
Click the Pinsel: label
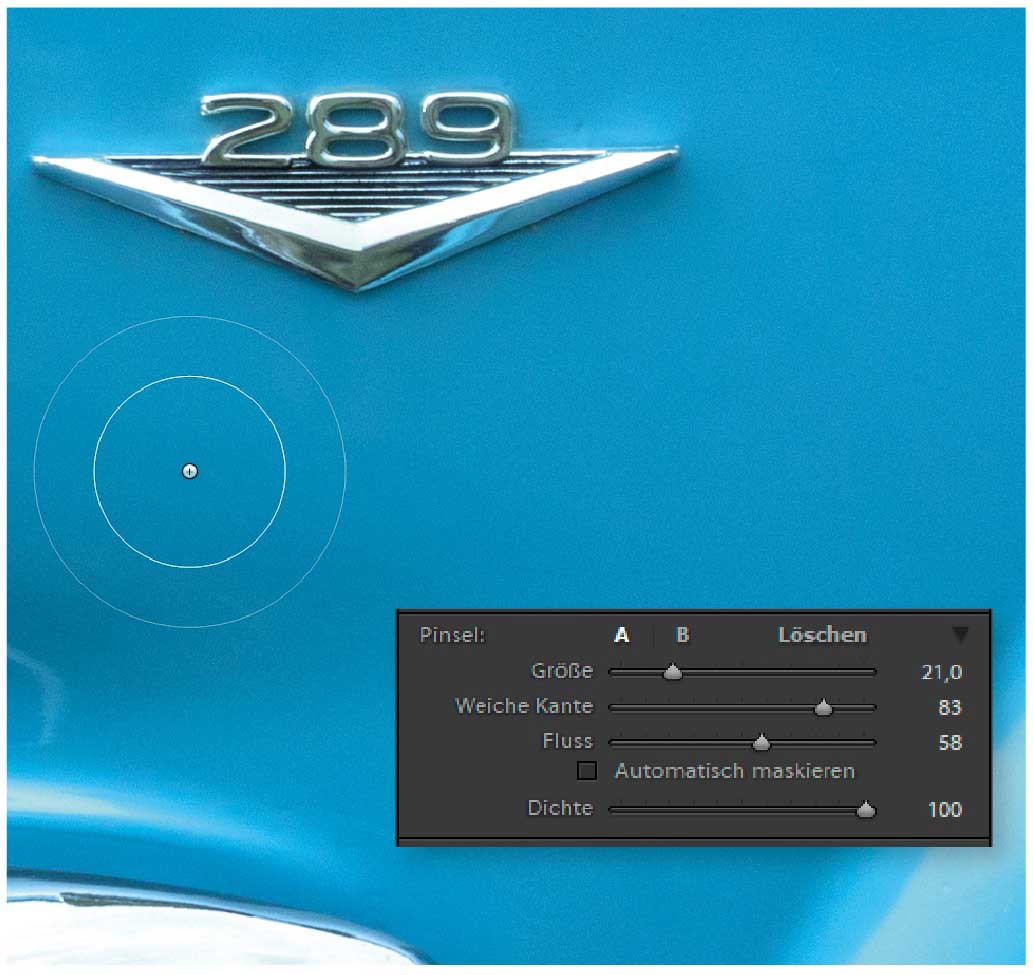[x=452, y=636]
